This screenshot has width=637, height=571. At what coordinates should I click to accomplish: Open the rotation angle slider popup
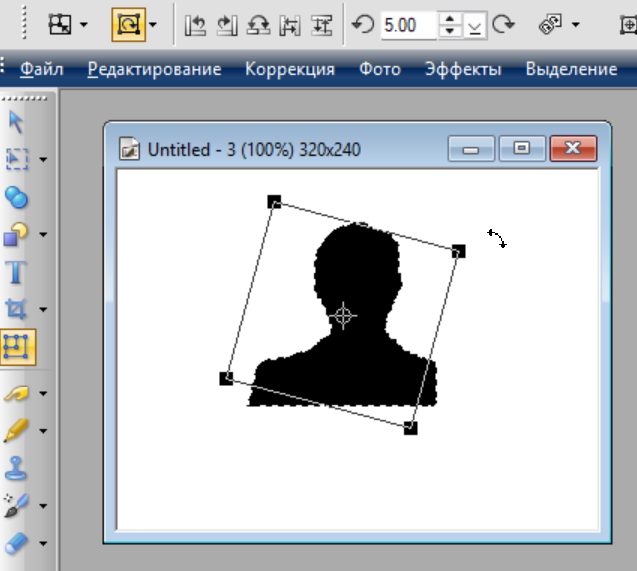click(474, 26)
